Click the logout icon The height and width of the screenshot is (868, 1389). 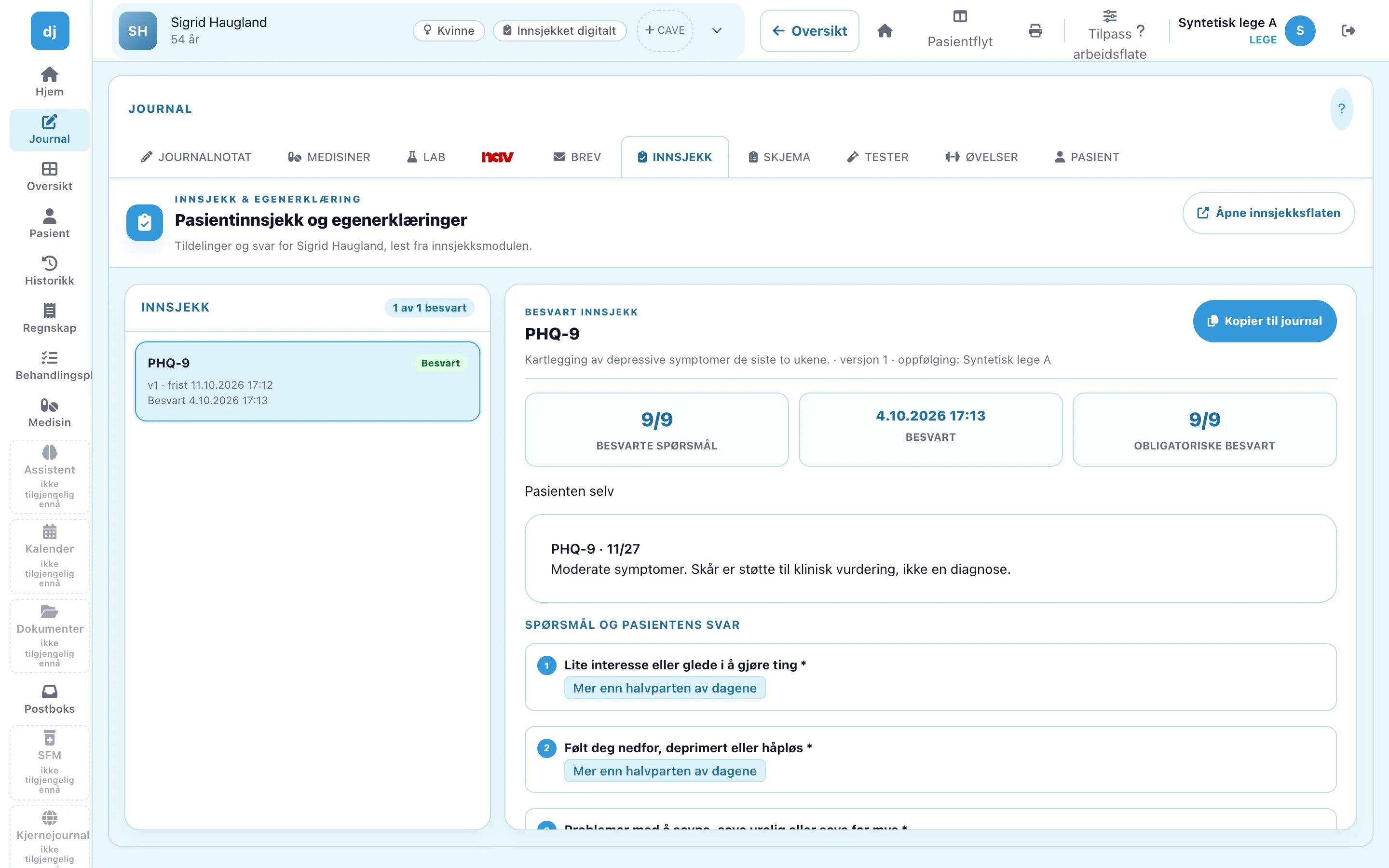[1348, 31]
